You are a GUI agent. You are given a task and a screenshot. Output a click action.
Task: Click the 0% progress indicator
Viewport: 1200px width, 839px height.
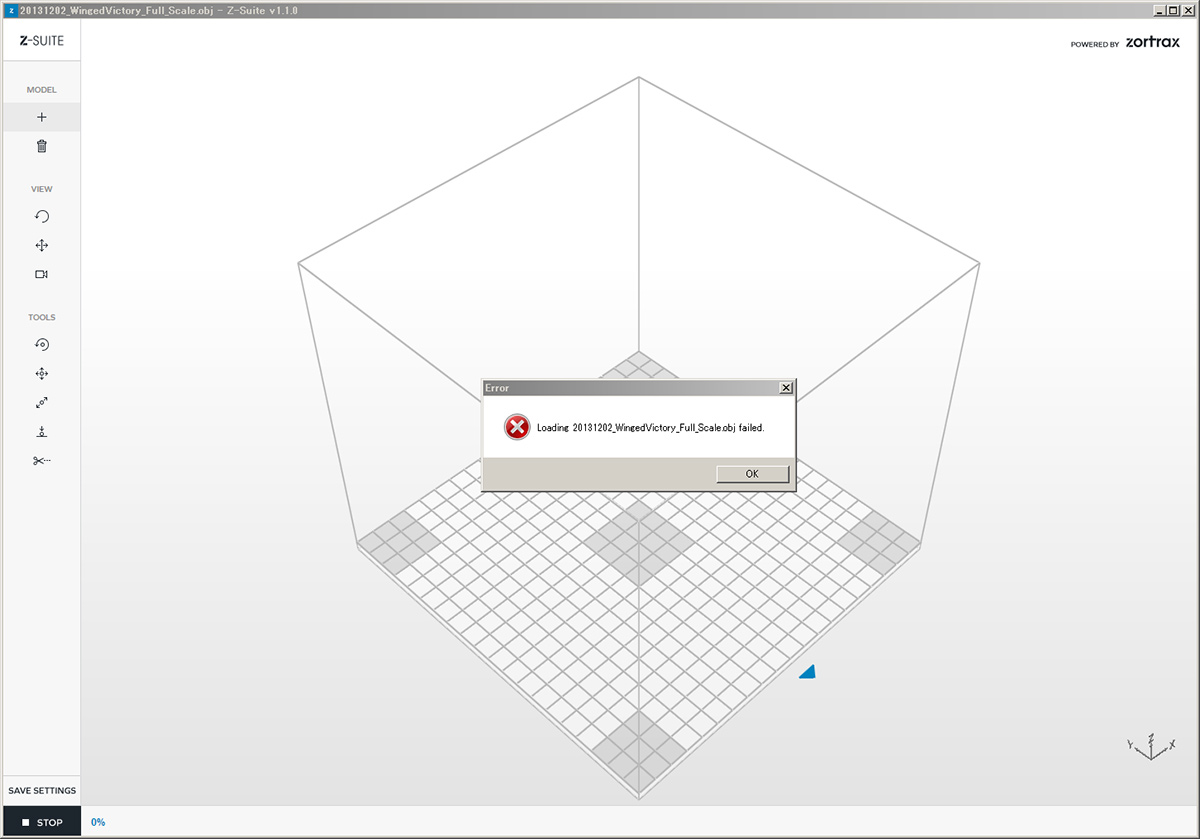coord(98,822)
